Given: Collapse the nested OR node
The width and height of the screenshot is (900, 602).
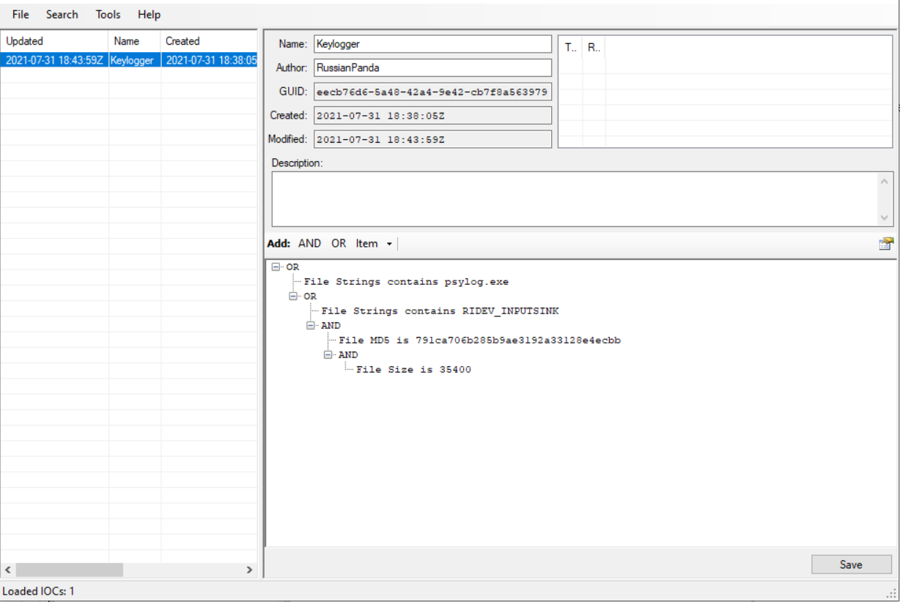Looking at the screenshot, I should (x=293, y=296).
